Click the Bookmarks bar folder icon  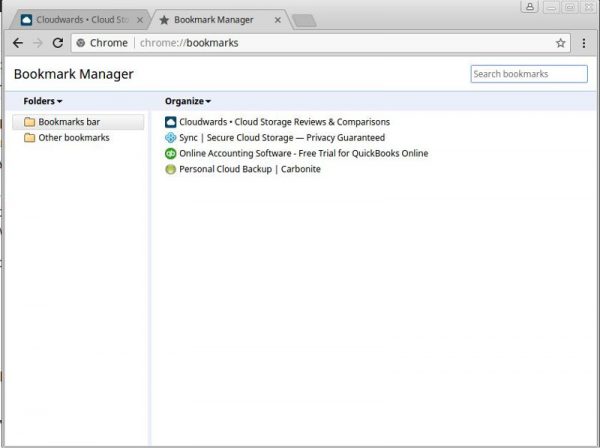(29, 122)
